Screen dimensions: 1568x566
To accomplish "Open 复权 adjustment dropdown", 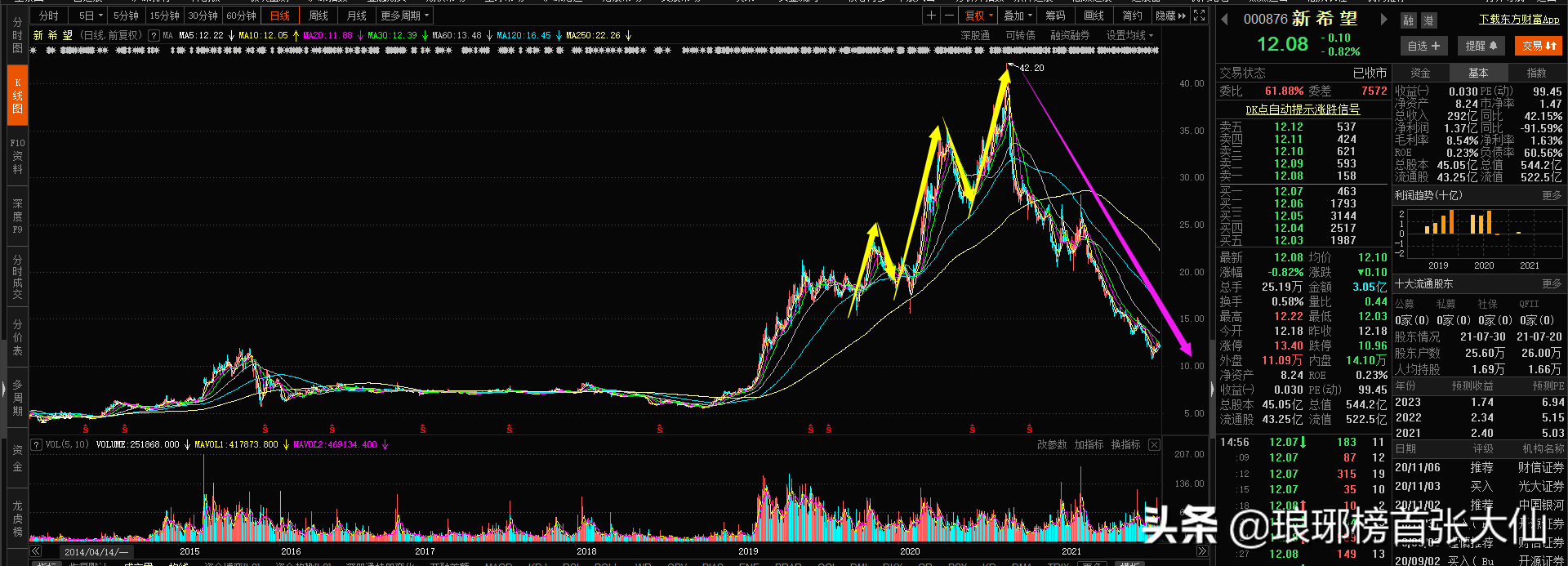I will click(978, 16).
